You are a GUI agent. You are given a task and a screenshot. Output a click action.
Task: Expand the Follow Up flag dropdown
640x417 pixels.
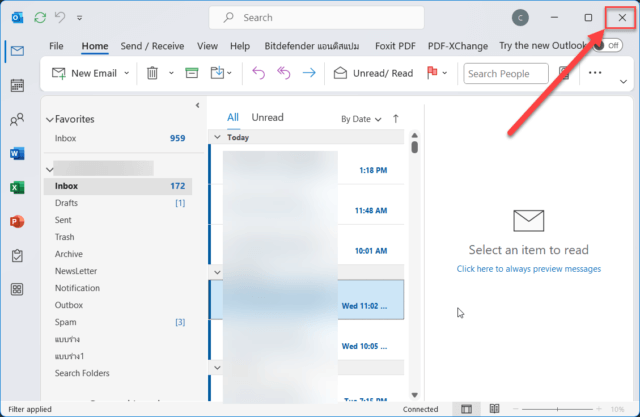coord(444,73)
